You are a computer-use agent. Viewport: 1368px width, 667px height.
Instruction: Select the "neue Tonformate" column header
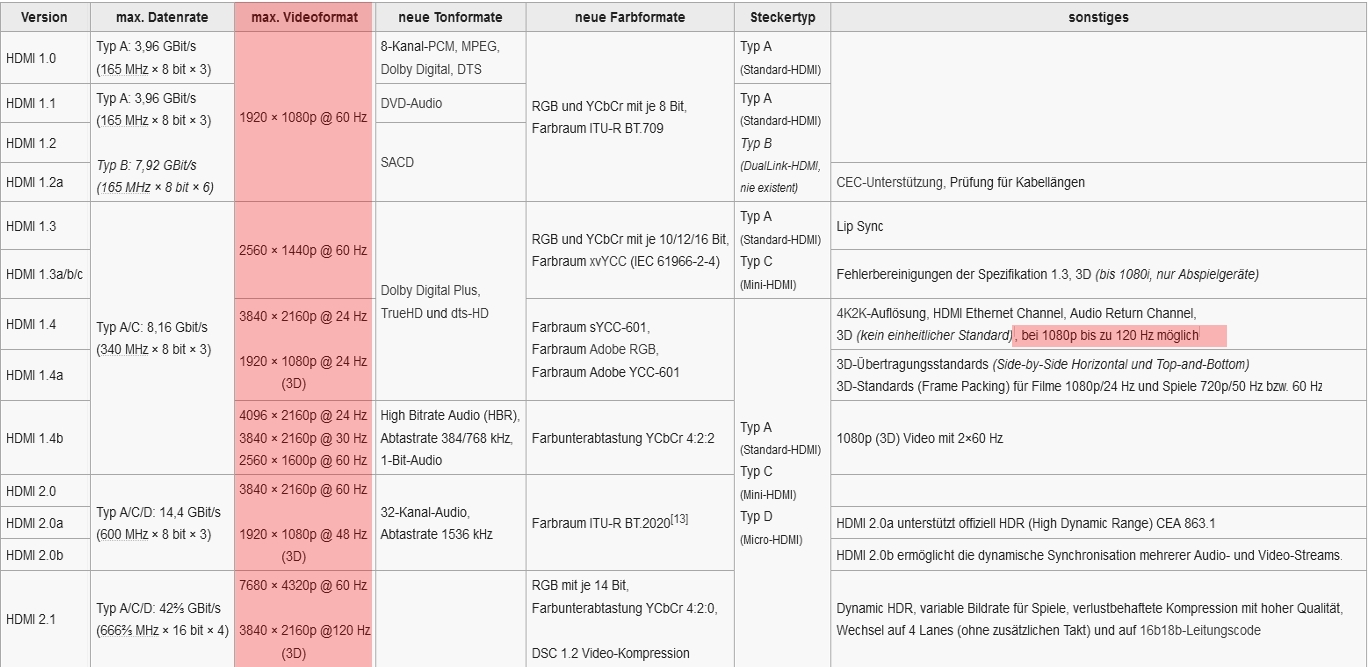pyautogui.click(x=449, y=17)
